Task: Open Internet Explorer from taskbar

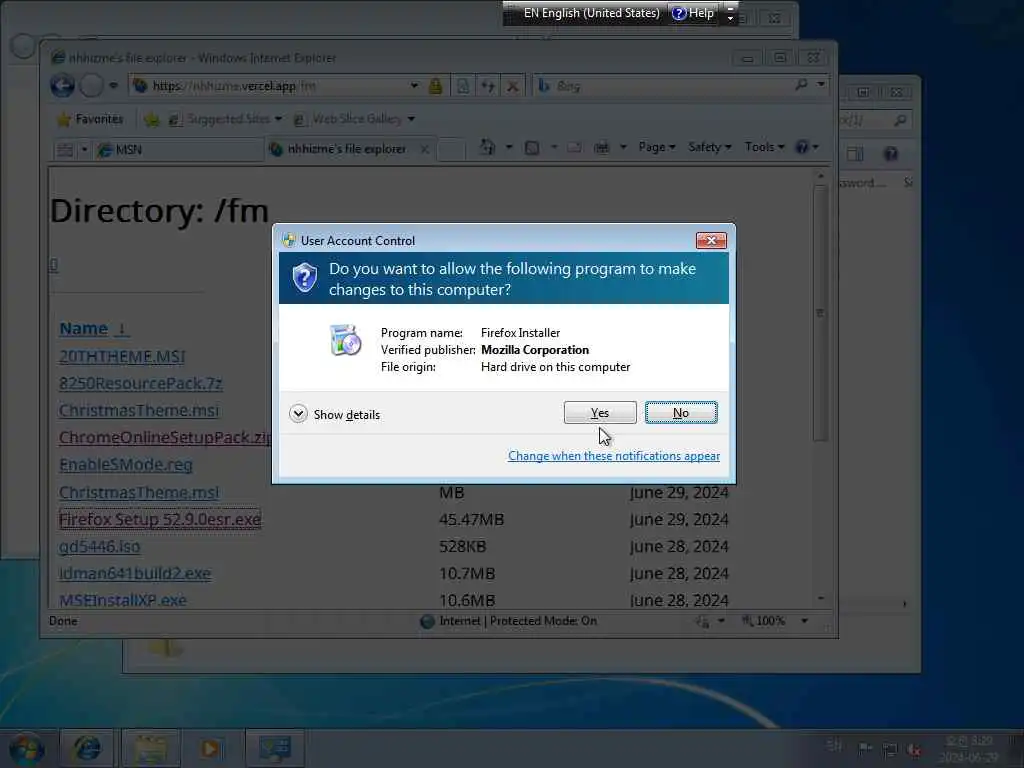Action: pyautogui.click(x=87, y=748)
